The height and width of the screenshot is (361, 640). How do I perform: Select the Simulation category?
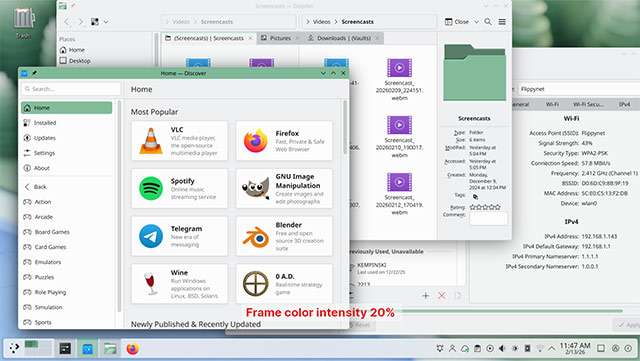coord(67,308)
